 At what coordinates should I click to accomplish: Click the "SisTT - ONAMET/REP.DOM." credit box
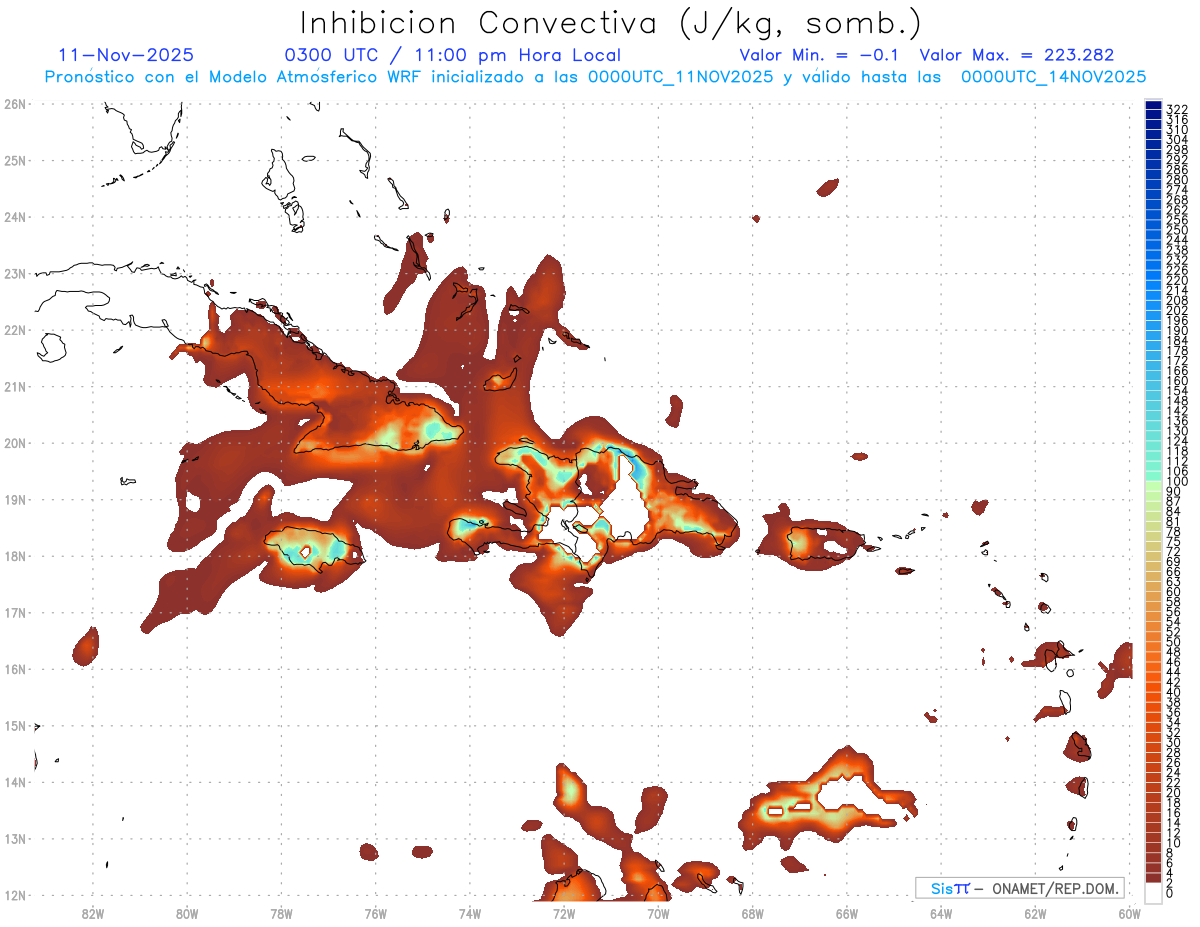point(1020,888)
